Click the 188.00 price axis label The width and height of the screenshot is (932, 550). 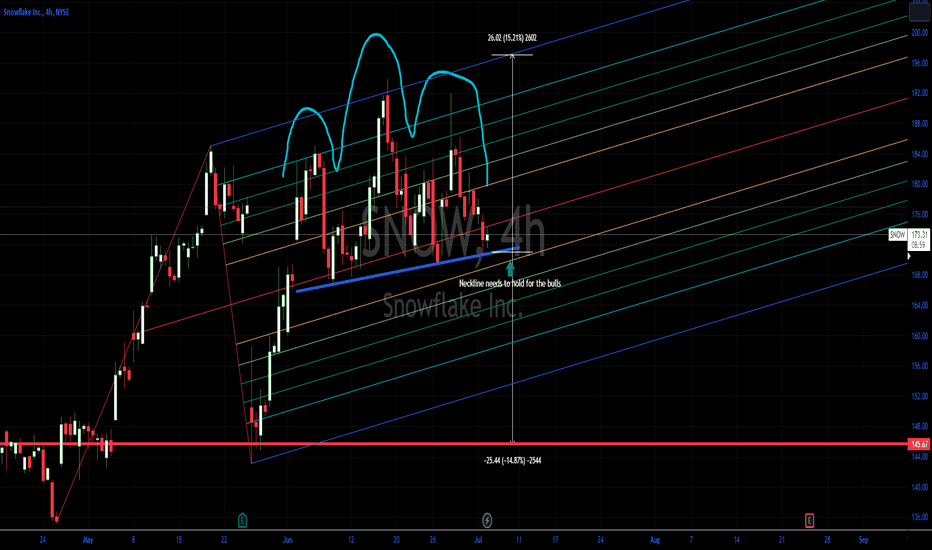(x=919, y=124)
